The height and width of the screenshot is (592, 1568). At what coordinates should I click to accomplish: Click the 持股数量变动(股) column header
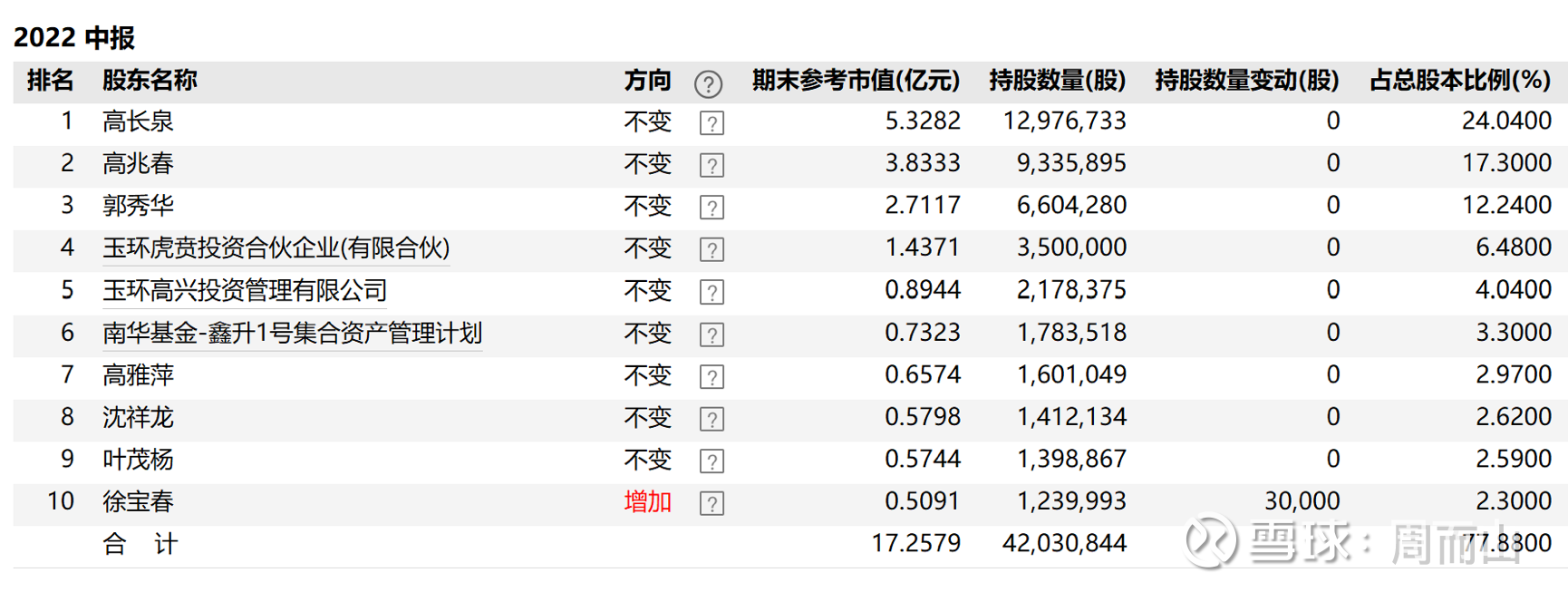click(x=1246, y=81)
